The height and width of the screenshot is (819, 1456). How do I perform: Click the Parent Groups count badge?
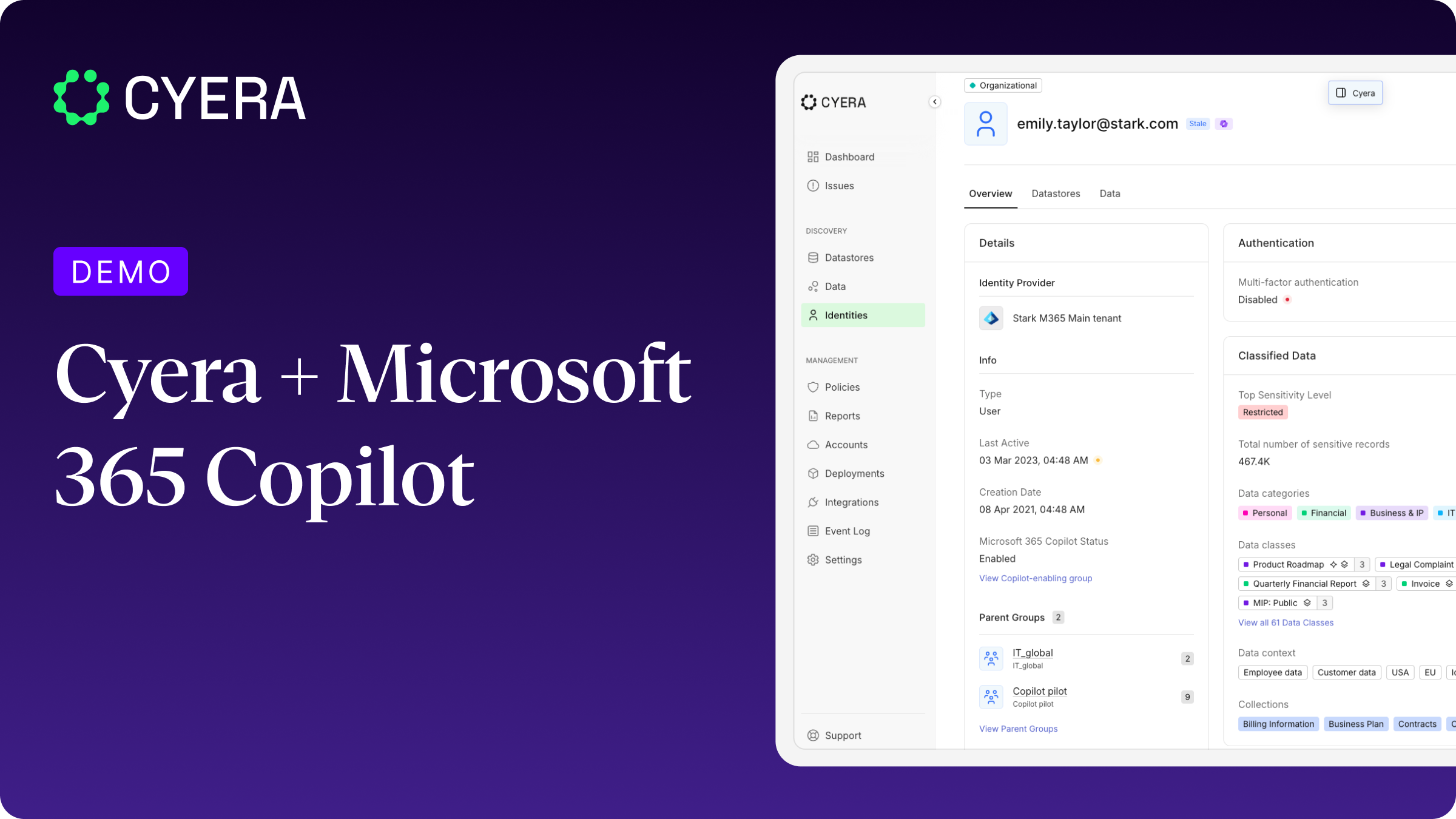(1058, 618)
